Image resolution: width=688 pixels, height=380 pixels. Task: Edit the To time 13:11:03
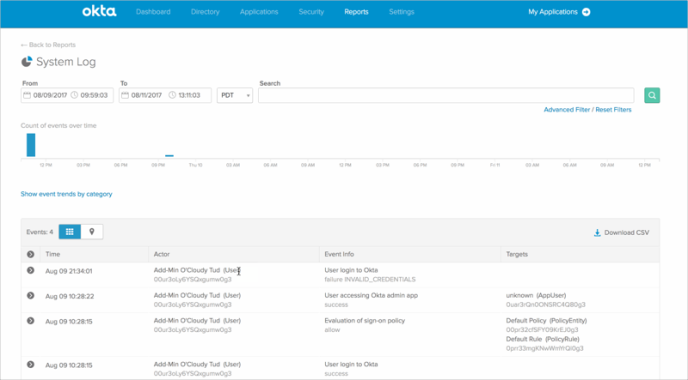(189, 95)
